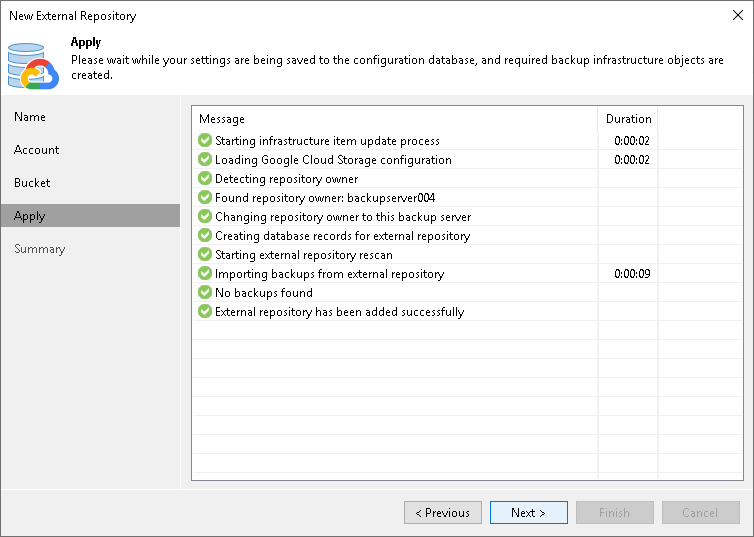Image resolution: width=754 pixels, height=537 pixels.
Task: Click 'Found repository owner: backupserver004' text
Action: [x=325, y=198]
